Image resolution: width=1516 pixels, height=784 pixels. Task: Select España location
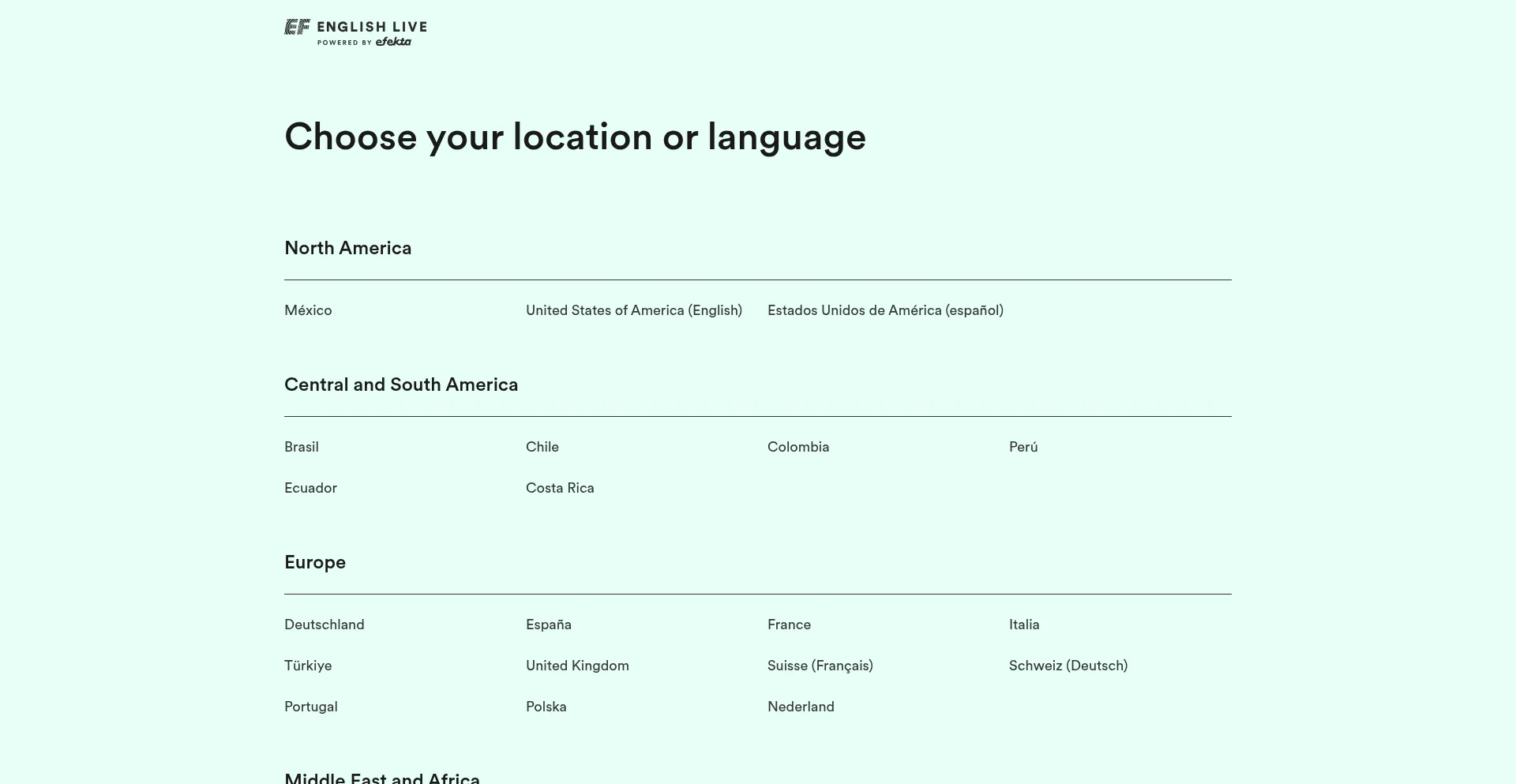(x=549, y=625)
